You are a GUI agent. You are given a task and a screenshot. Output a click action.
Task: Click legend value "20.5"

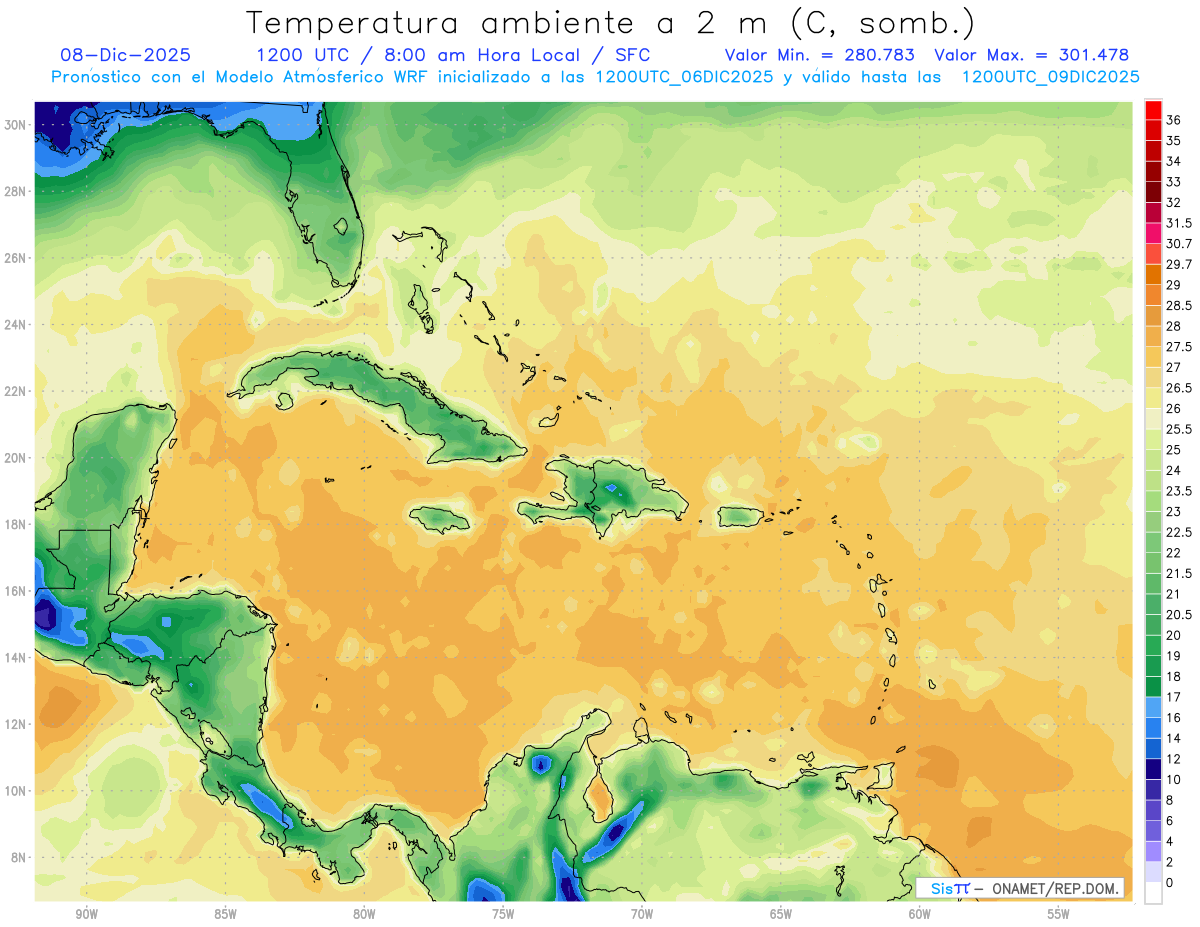click(x=1179, y=614)
